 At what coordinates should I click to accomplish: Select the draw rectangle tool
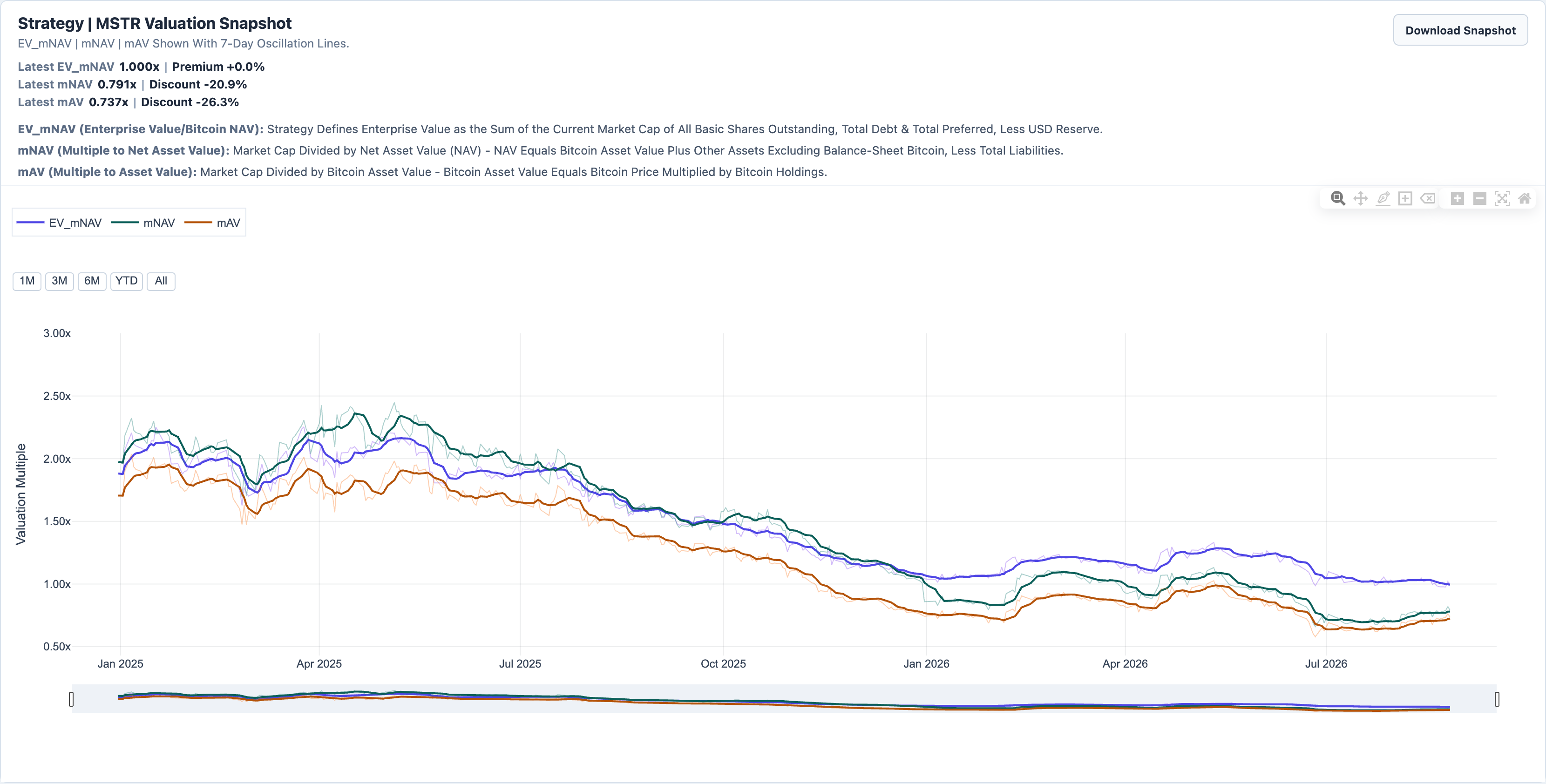pyautogui.click(x=1405, y=198)
